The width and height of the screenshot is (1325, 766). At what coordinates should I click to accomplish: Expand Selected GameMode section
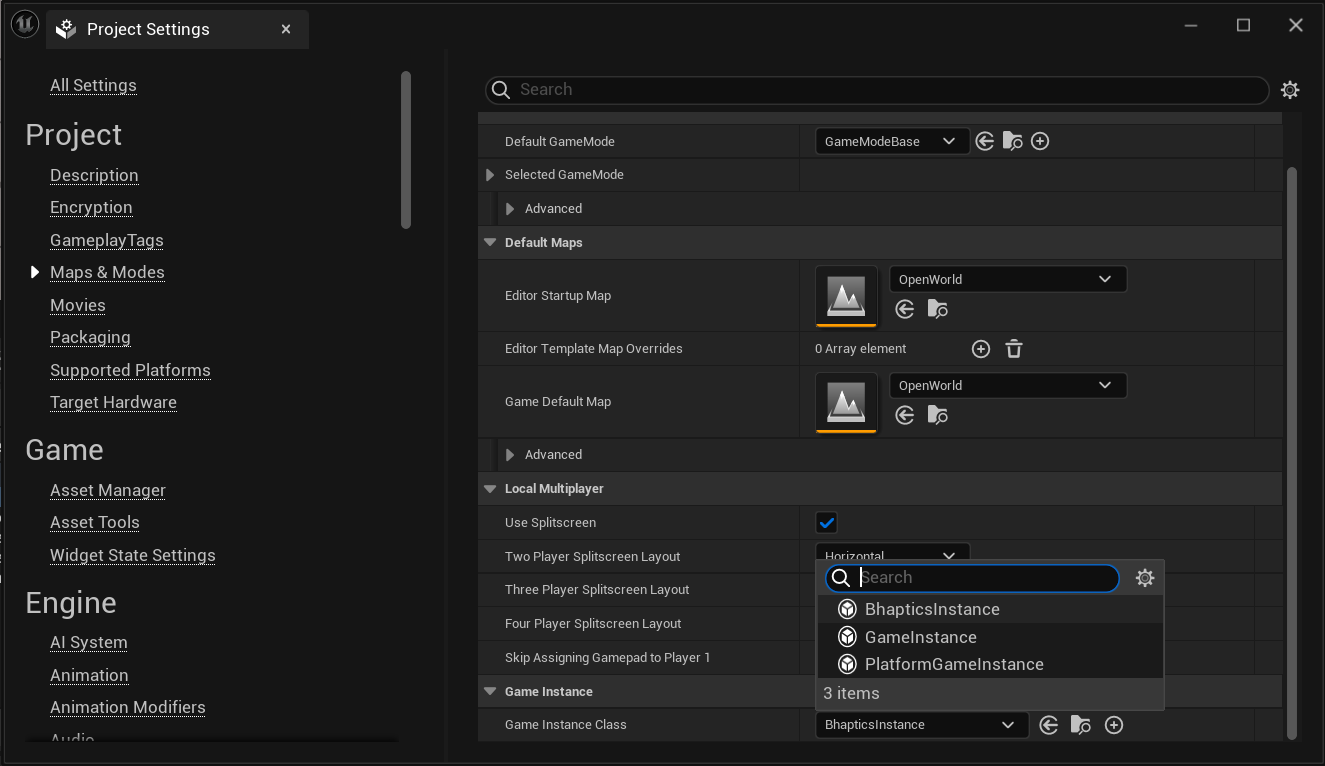tap(490, 175)
